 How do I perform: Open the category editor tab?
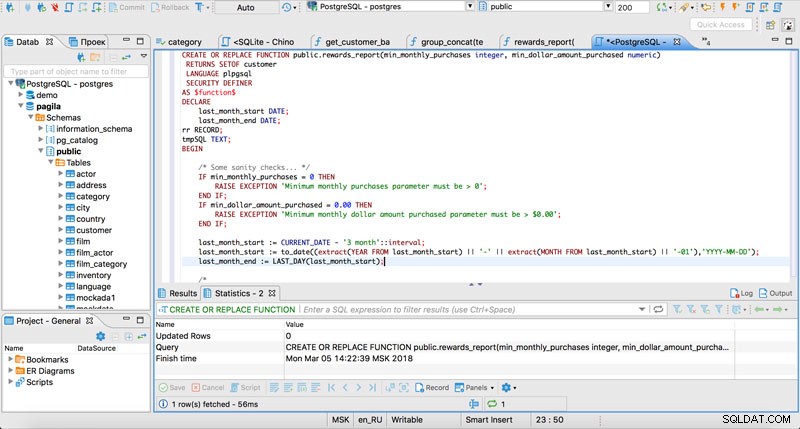click(179, 42)
